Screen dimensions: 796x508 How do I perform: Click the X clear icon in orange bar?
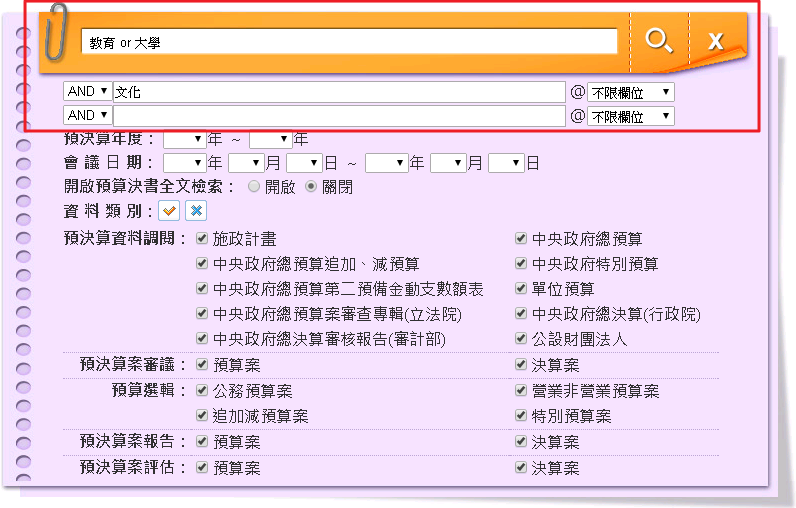(715, 41)
